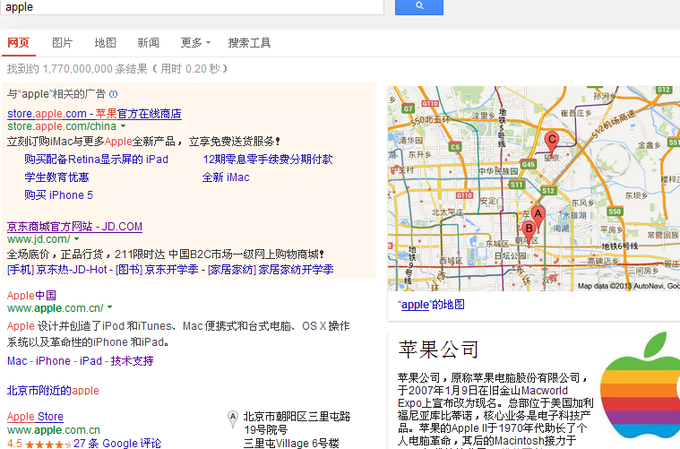The height and width of the screenshot is (449, 680).
Task: Open 12期零息零手续费分期付款 link
Action: click(268, 159)
